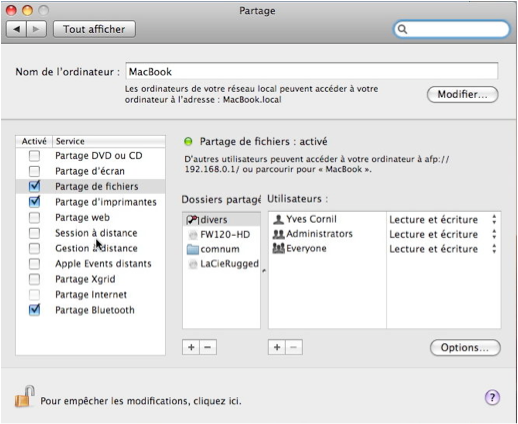Click Tout afficher button
This screenshot has width=518, height=424.
94,29
